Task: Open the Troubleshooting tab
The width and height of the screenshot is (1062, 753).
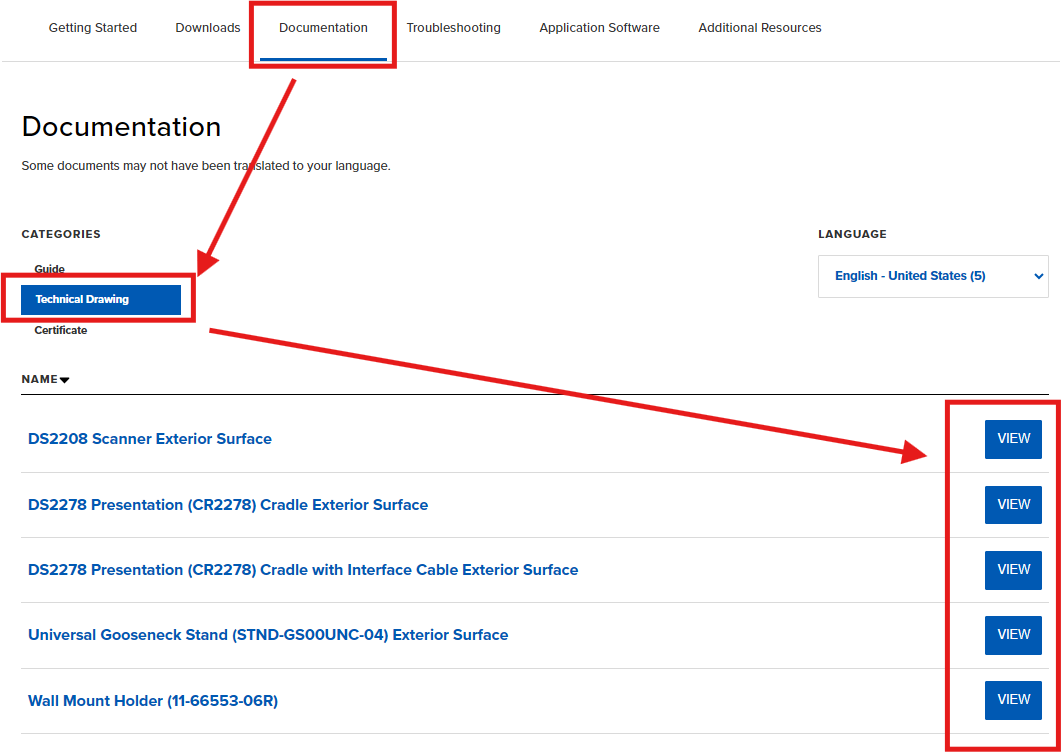Action: click(453, 28)
